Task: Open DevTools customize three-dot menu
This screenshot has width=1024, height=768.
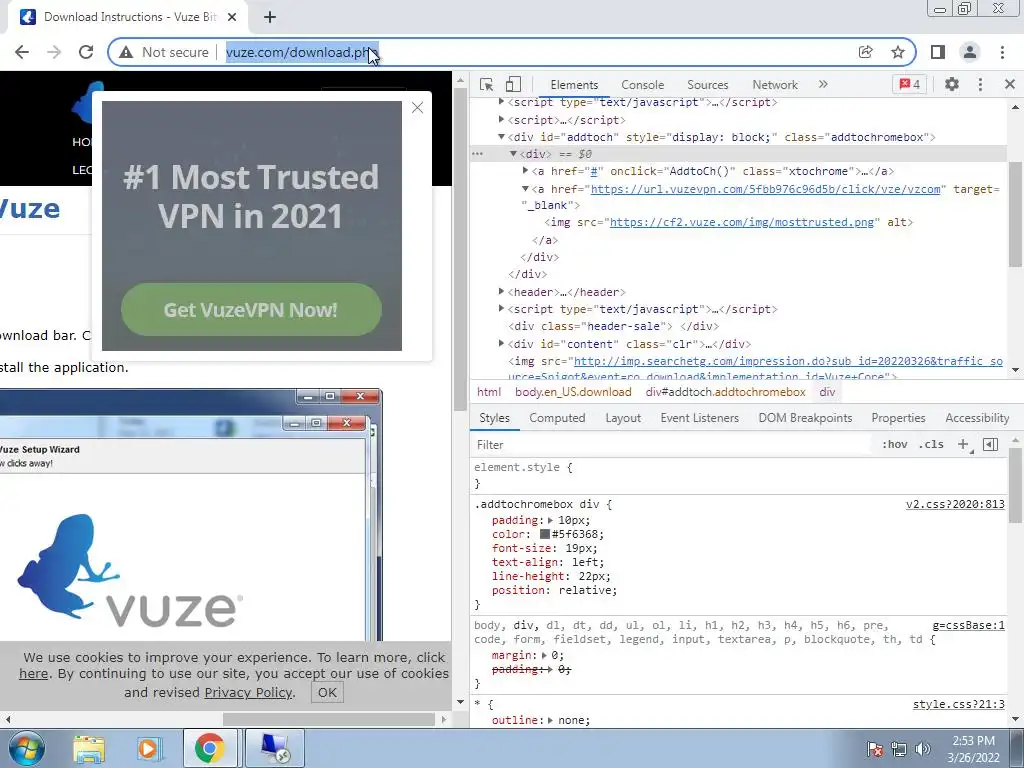Action: click(980, 84)
